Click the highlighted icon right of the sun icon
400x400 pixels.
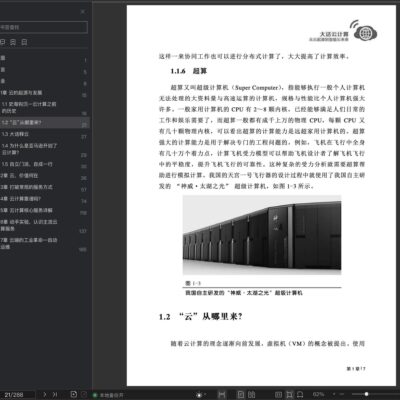pyautogui.click(x=222, y=395)
